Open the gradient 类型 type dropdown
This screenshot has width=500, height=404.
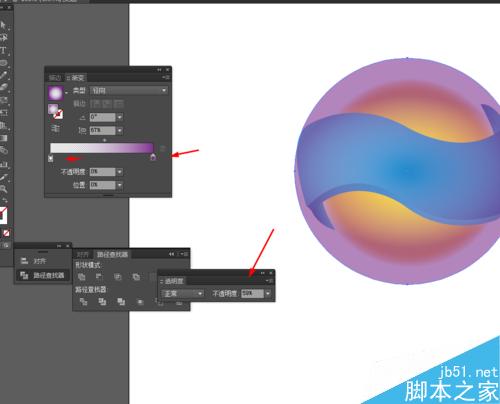(x=129, y=90)
